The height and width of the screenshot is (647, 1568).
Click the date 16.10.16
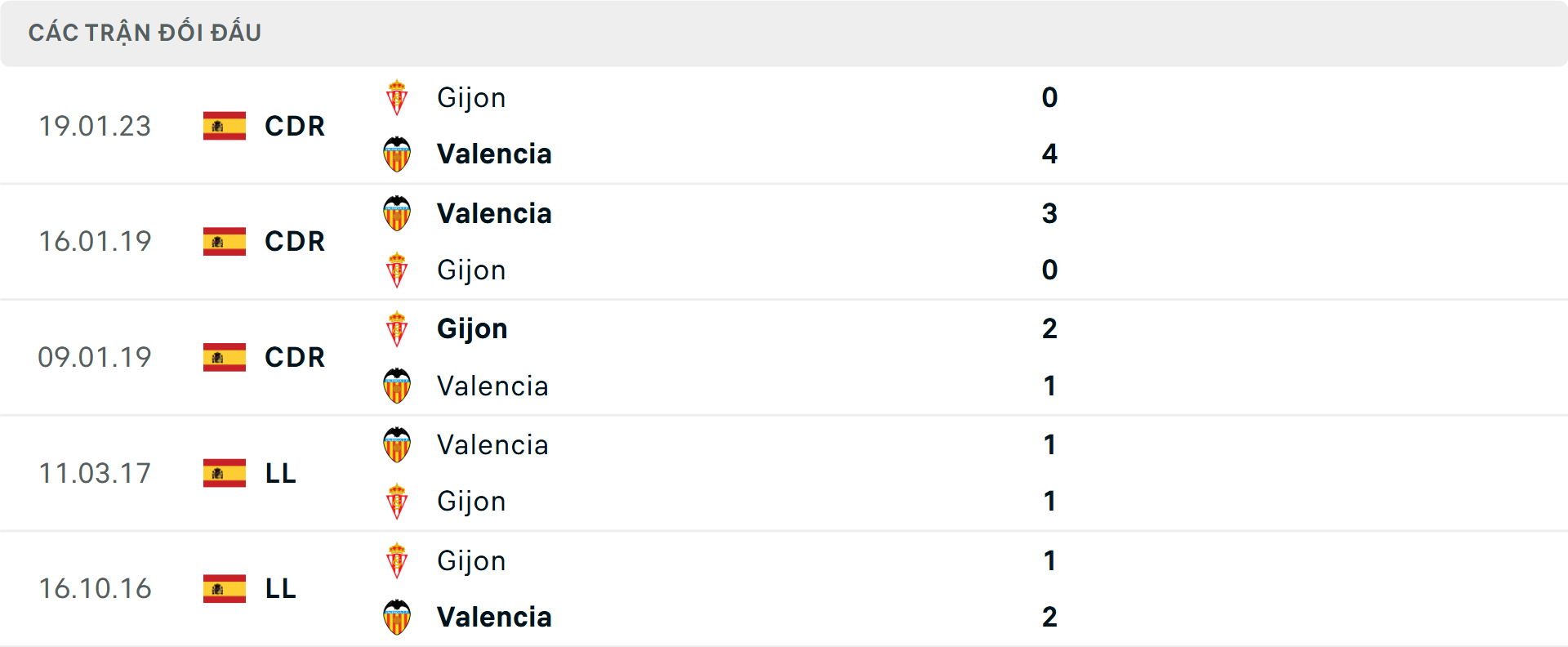click(95, 589)
